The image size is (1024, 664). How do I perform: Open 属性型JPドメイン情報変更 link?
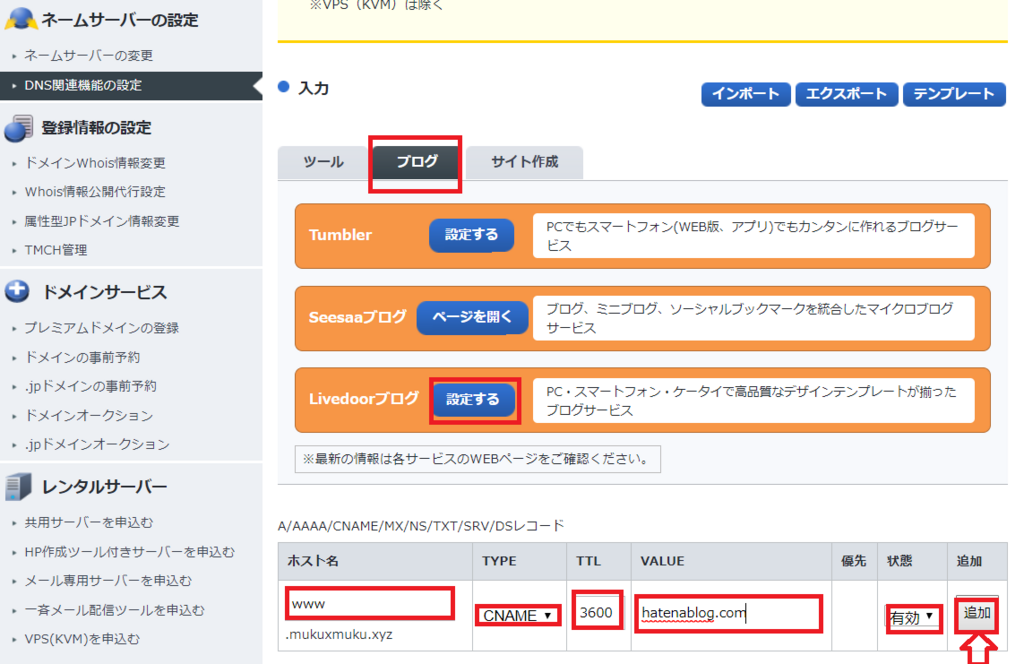[102, 221]
